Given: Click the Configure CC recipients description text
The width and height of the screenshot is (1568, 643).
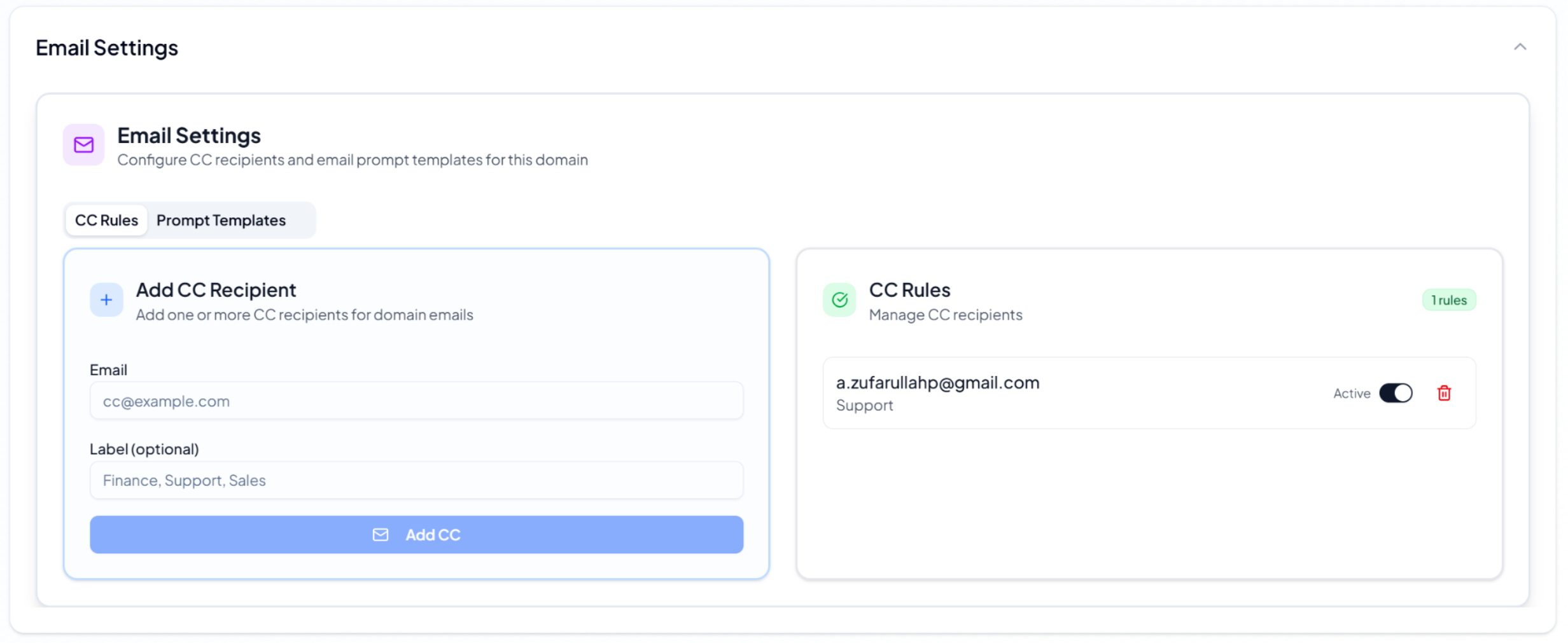Looking at the screenshot, I should coord(352,160).
